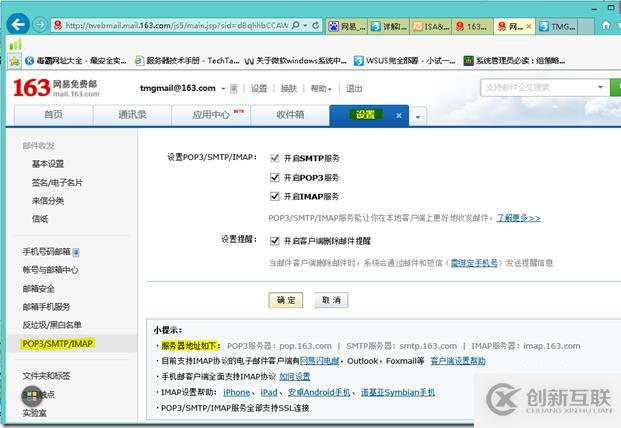Switch to the TMG browser tab

(x=557, y=27)
